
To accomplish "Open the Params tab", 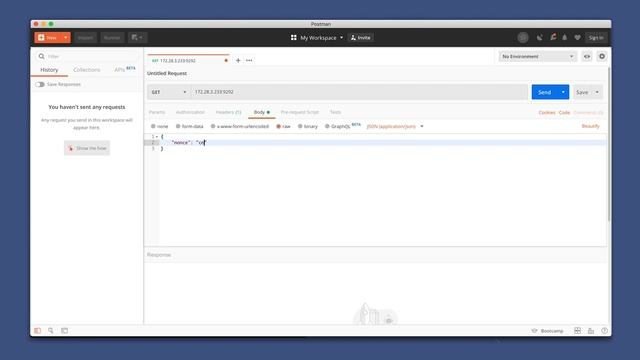I will [x=157, y=112].
